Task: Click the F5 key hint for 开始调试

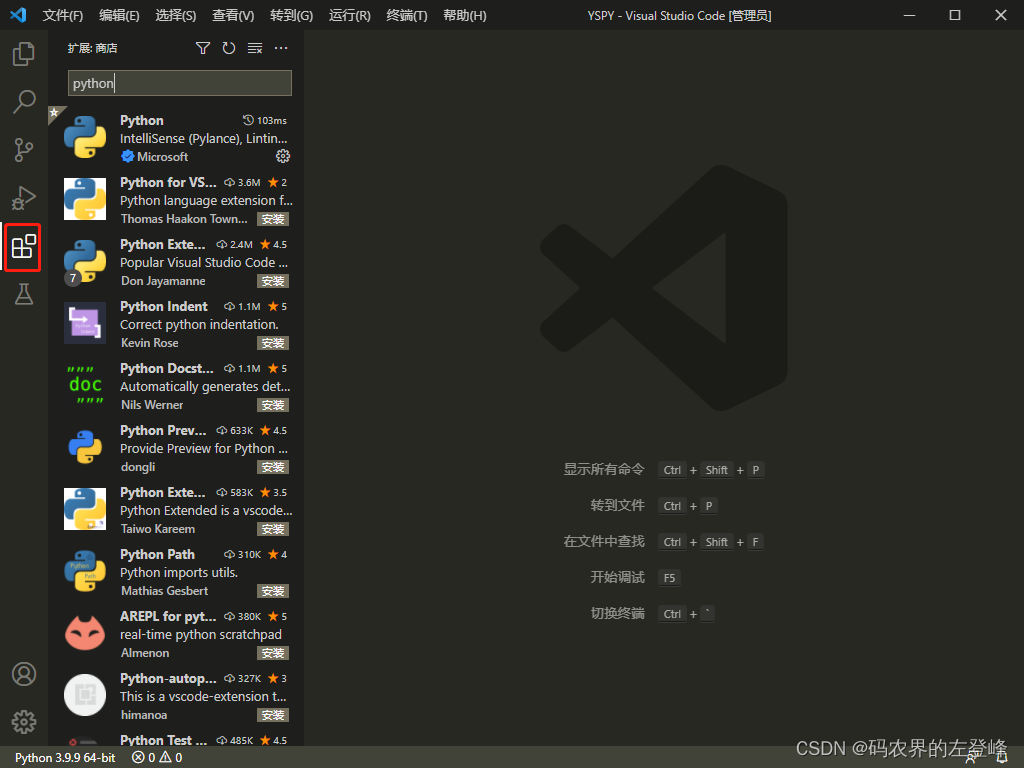Action: coord(669,578)
